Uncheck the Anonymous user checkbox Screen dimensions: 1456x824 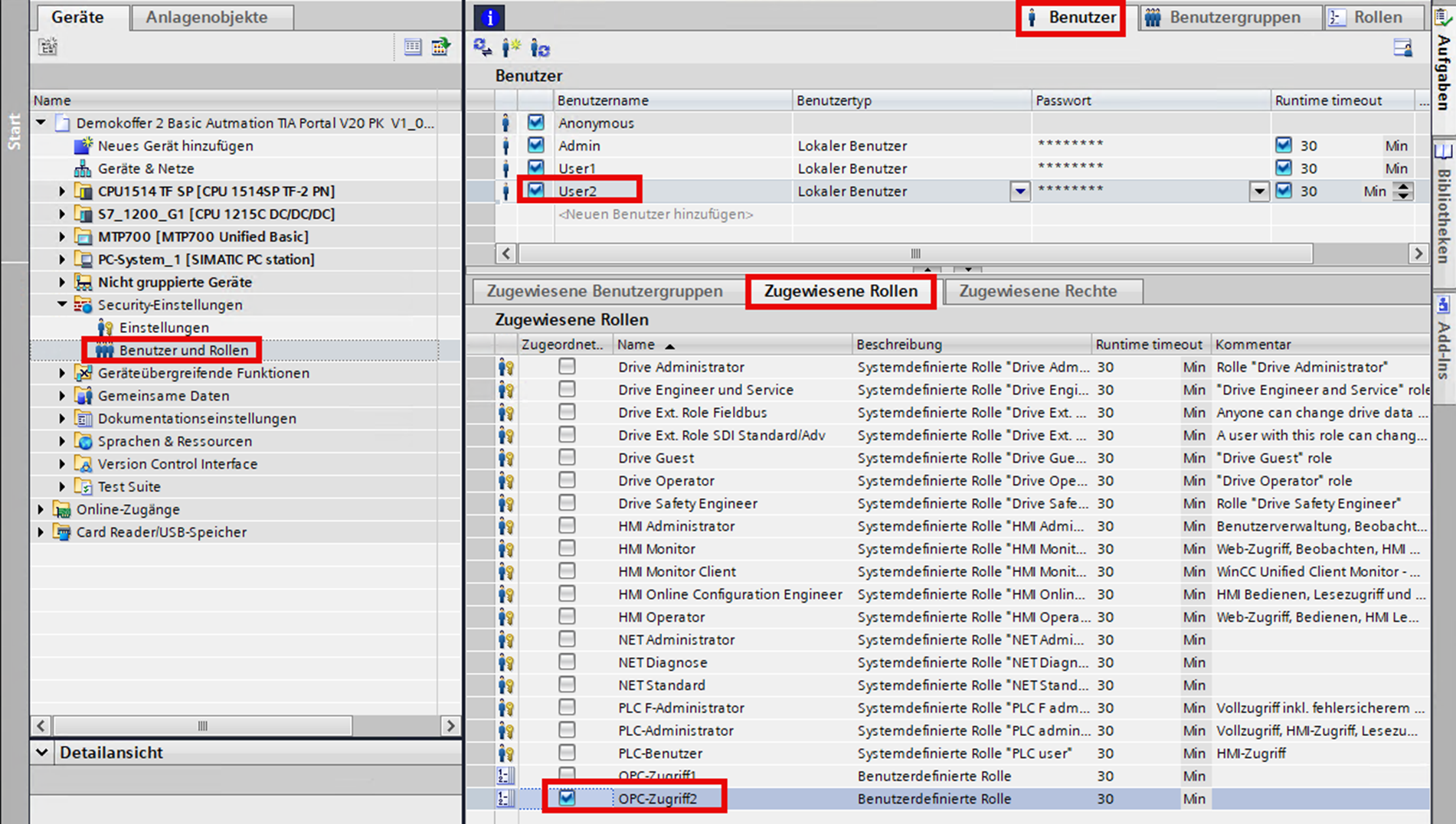[x=535, y=123]
